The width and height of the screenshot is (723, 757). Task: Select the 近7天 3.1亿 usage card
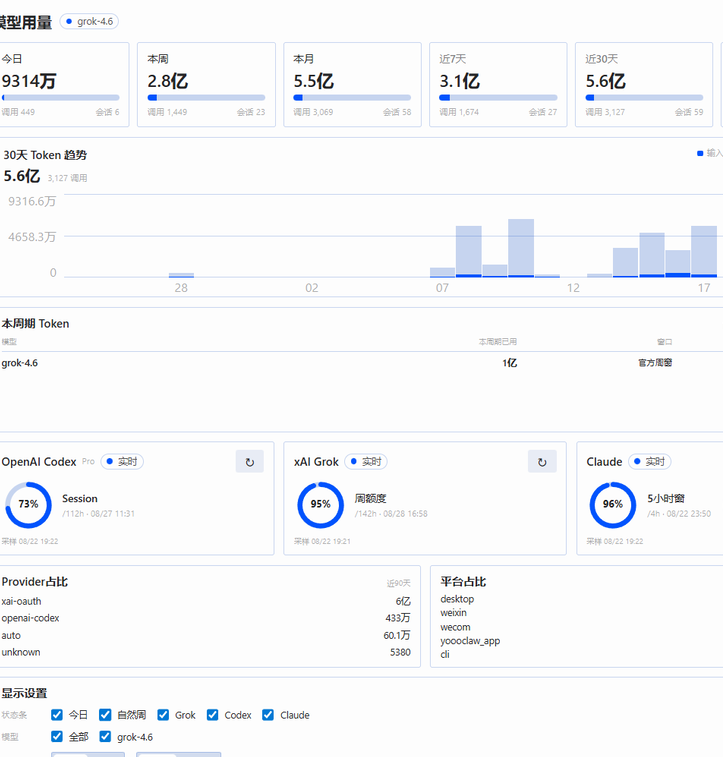pos(498,84)
